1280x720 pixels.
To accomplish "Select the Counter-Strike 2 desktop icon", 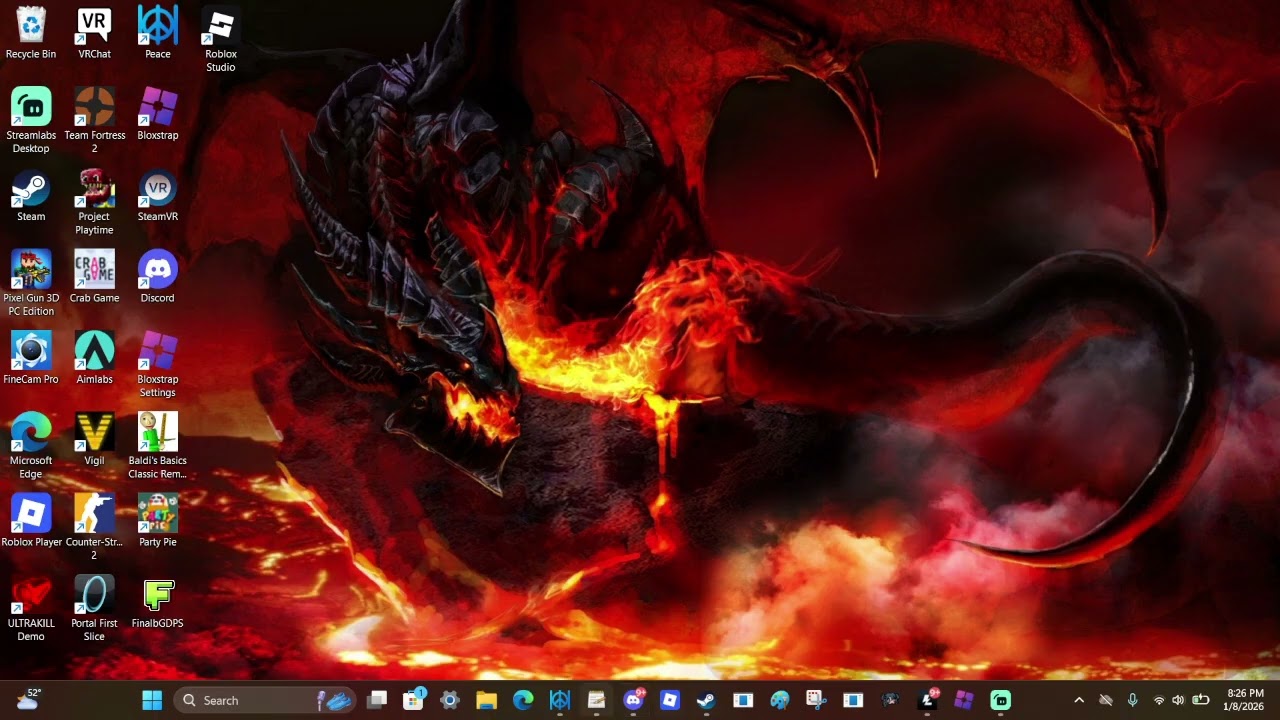I will [x=94, y=527].
